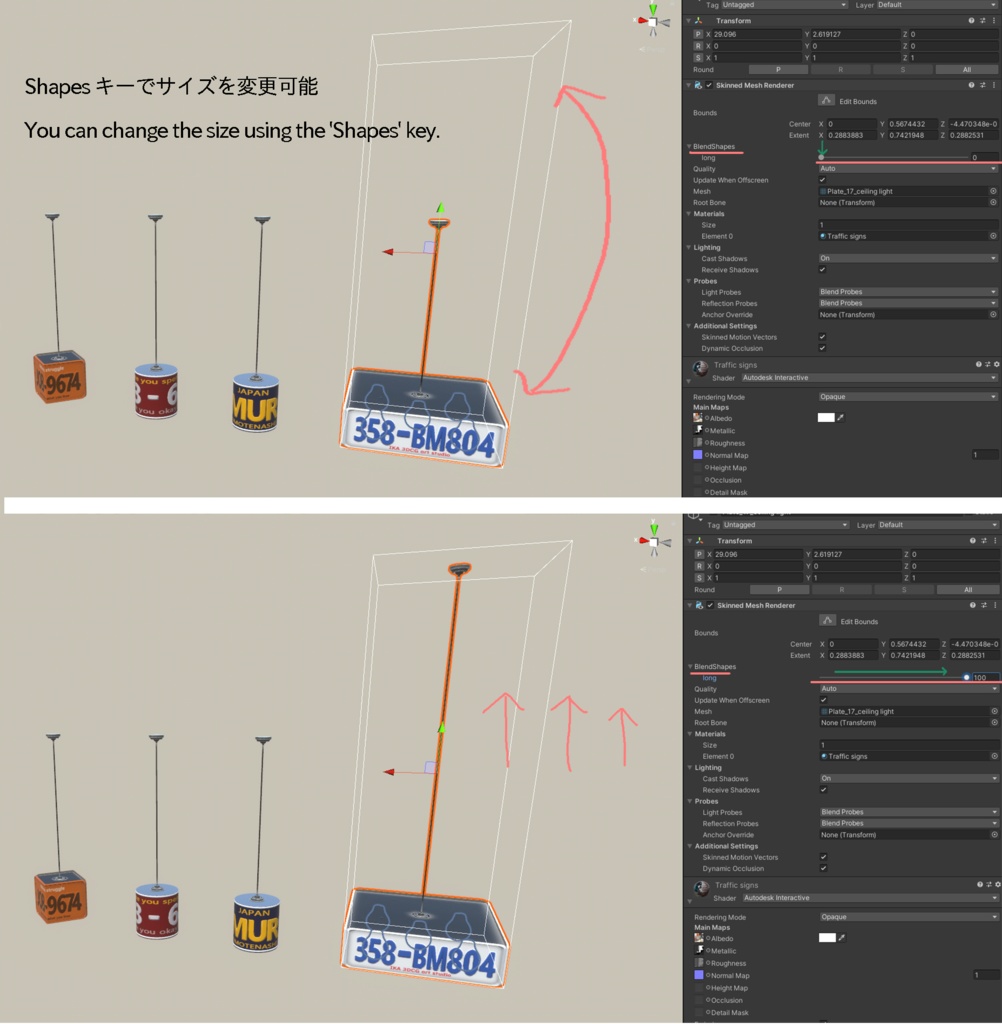Click the Edit Bounds icon button in the lower inspector

[828, 620]
